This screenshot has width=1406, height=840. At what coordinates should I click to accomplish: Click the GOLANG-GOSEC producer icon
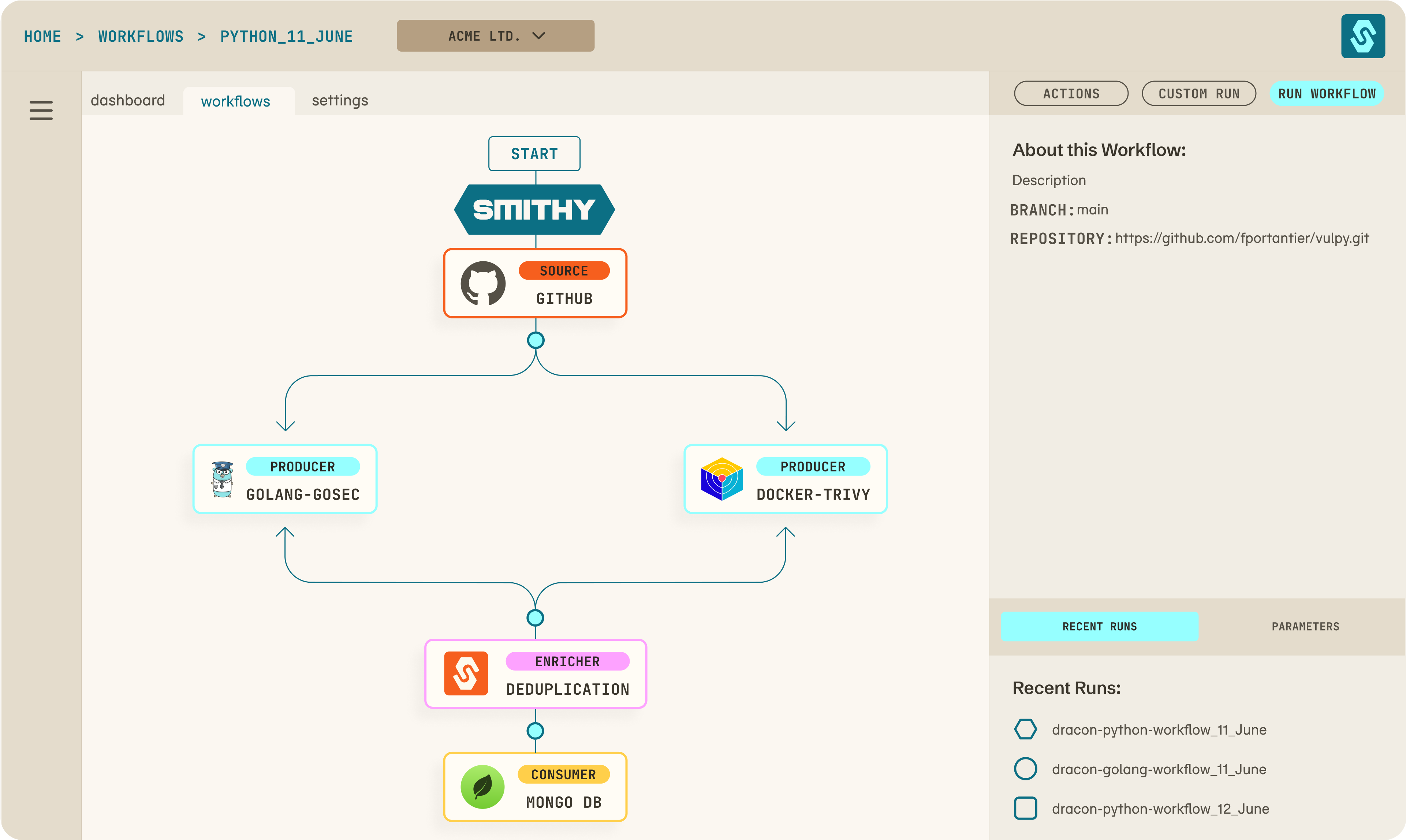tap(222, 480)
